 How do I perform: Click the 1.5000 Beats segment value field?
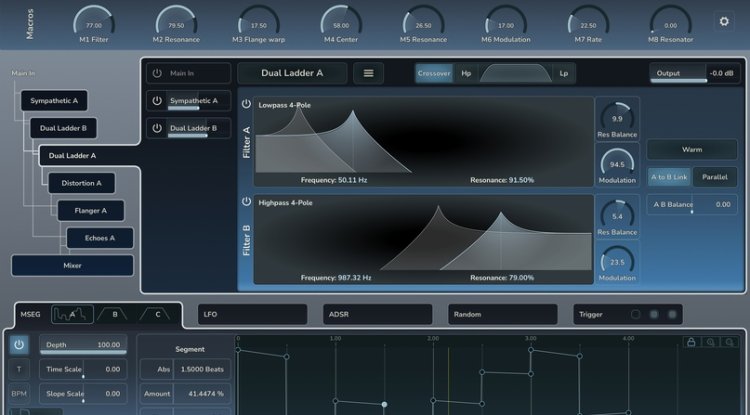tap(202, 369)
